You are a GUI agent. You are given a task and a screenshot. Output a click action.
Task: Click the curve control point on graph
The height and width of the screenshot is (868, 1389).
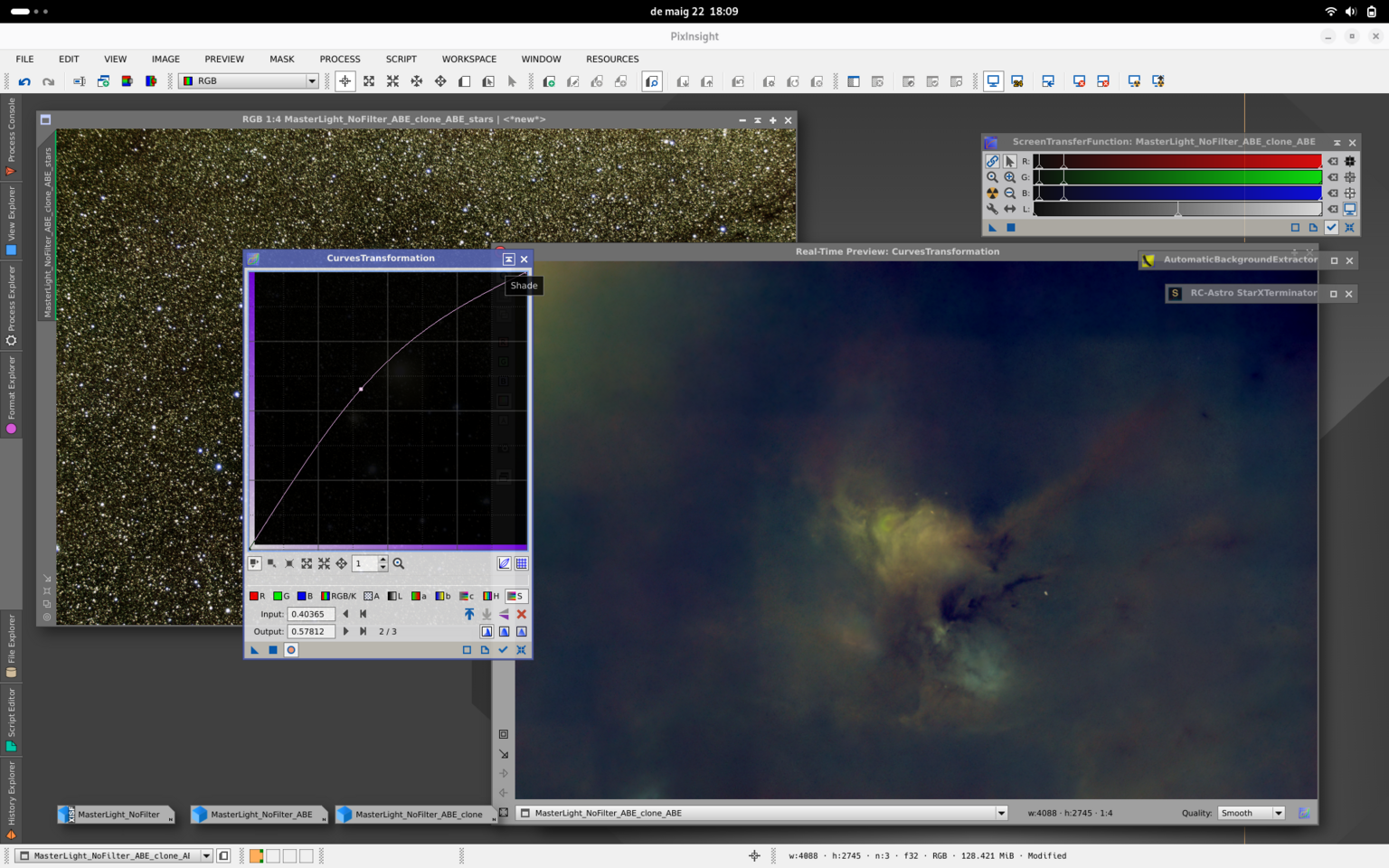(x=361, y=389)
